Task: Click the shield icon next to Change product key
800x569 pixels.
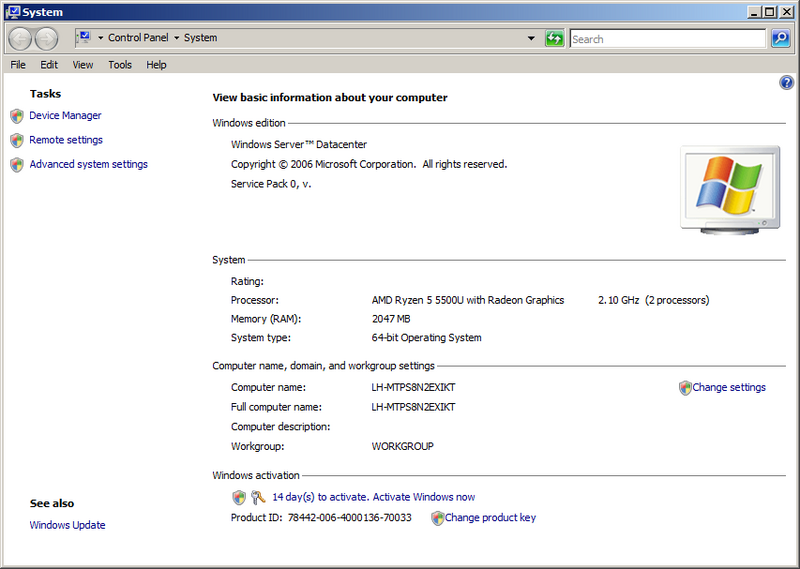Action: (x=437, y=518)
